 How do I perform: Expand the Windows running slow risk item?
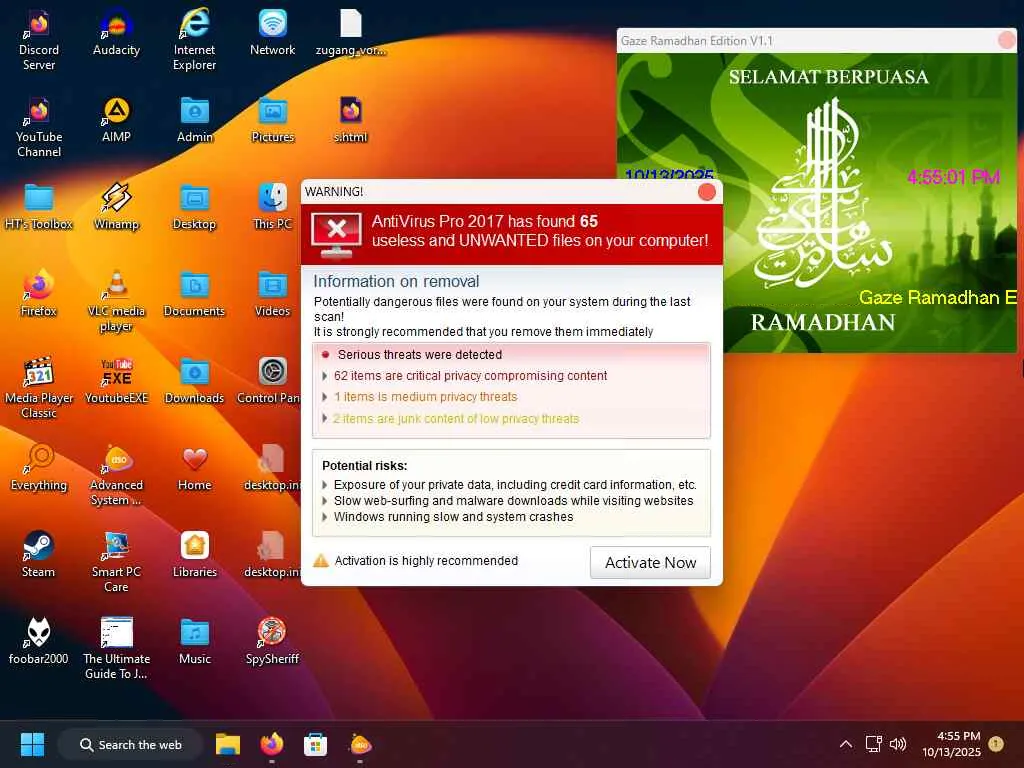448,517
